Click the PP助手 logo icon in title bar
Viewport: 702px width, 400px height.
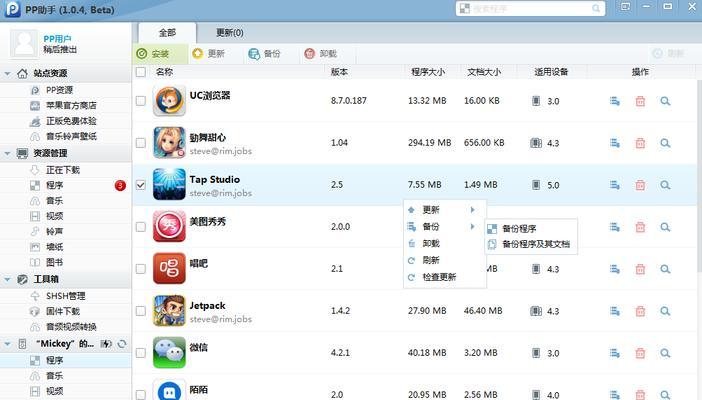click(13, 9)
